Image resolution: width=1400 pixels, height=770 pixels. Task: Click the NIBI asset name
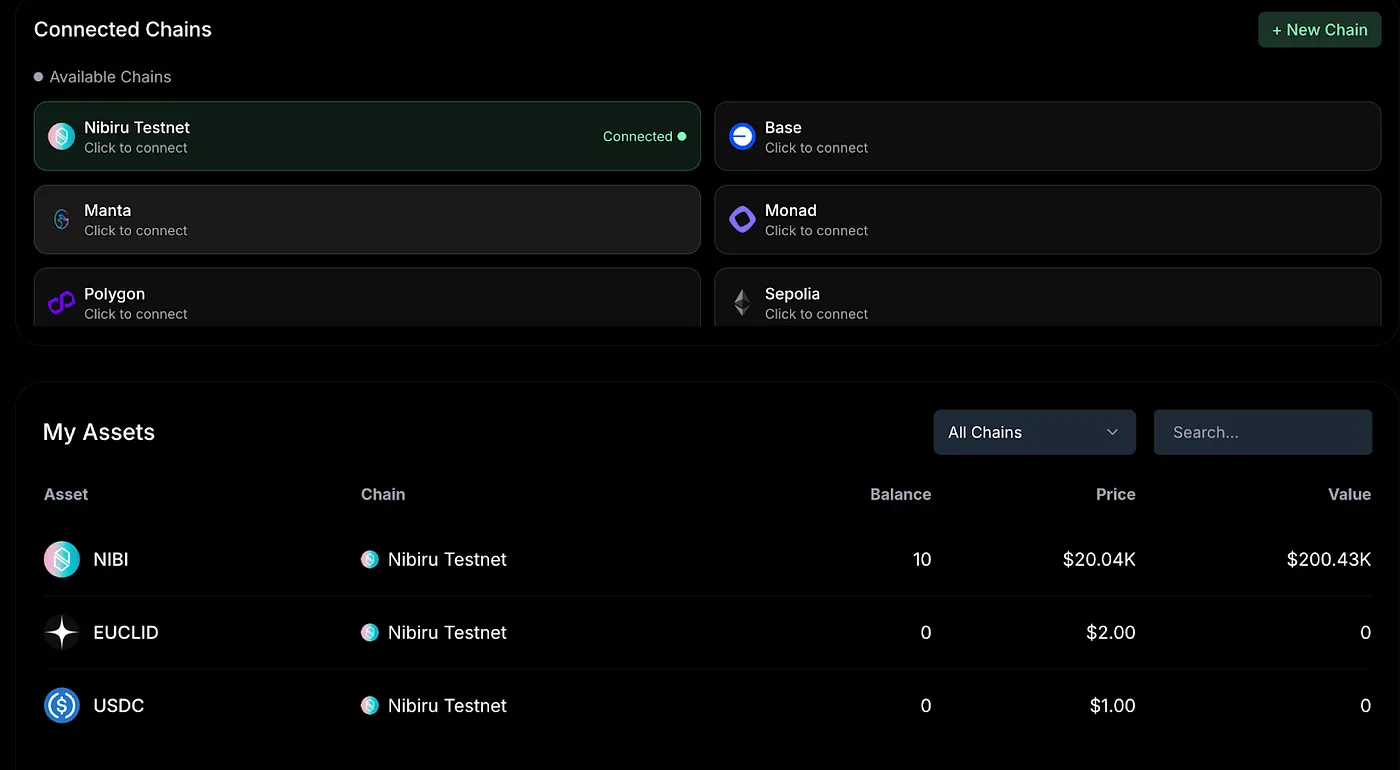click(111, 559)
